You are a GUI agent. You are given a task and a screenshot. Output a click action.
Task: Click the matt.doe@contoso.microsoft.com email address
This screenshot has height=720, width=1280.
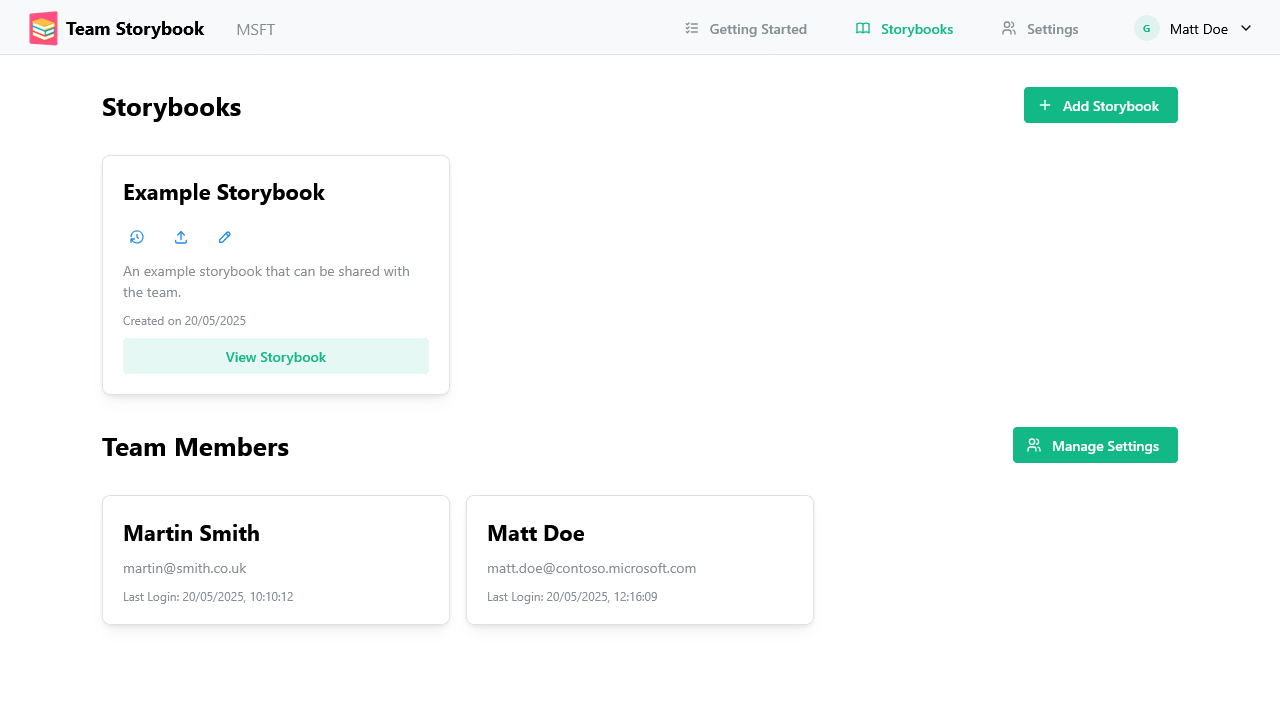pos(591,568)
